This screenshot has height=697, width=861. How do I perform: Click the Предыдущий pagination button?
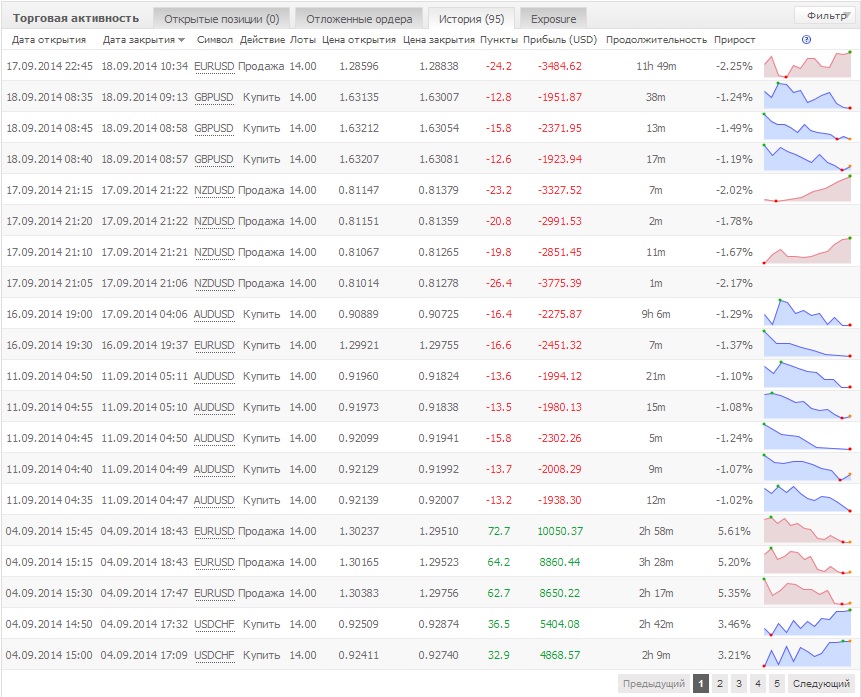653,684
